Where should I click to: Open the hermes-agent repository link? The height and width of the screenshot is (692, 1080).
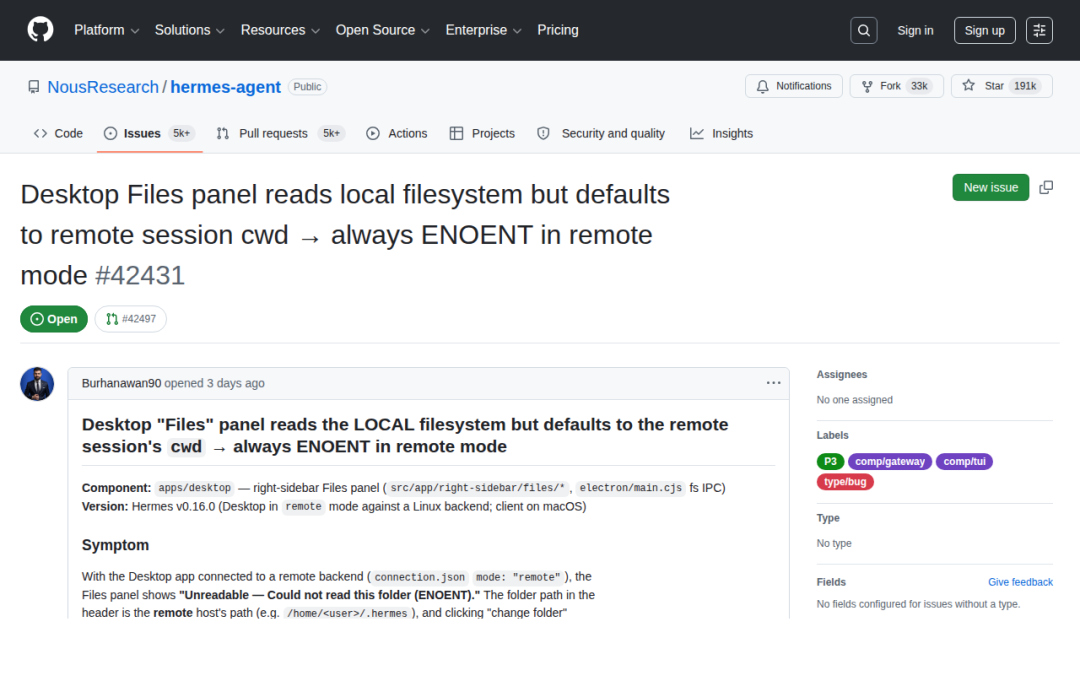225,87
